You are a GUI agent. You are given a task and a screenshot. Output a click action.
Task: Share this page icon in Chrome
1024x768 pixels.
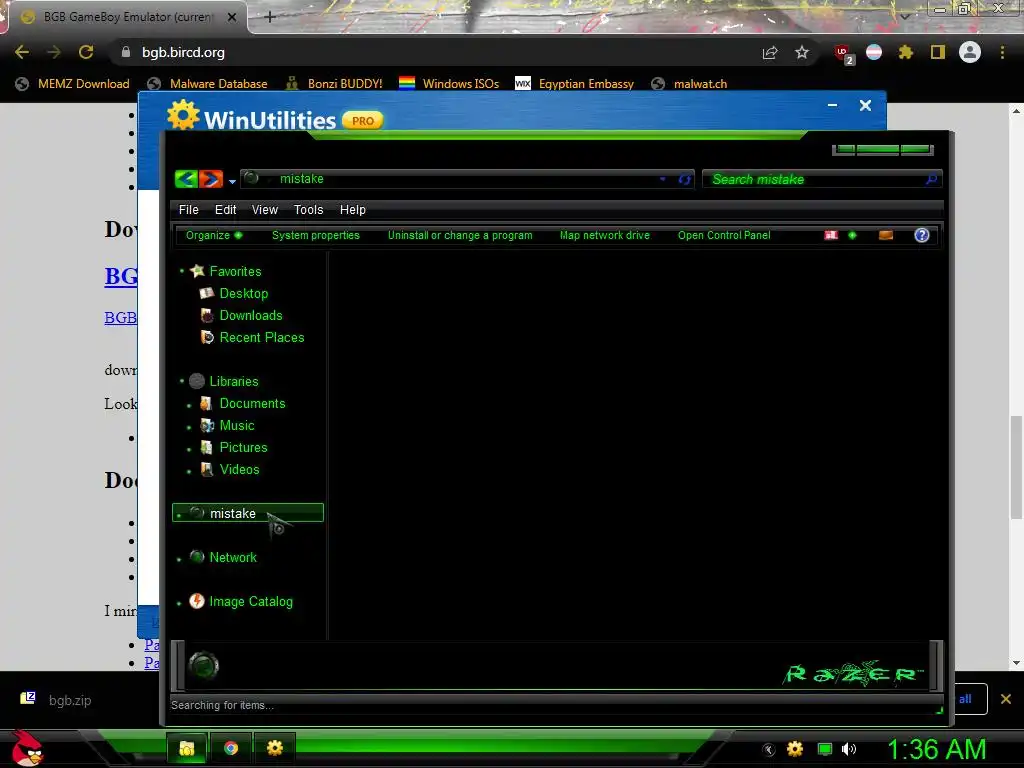[x=770, y=53]
